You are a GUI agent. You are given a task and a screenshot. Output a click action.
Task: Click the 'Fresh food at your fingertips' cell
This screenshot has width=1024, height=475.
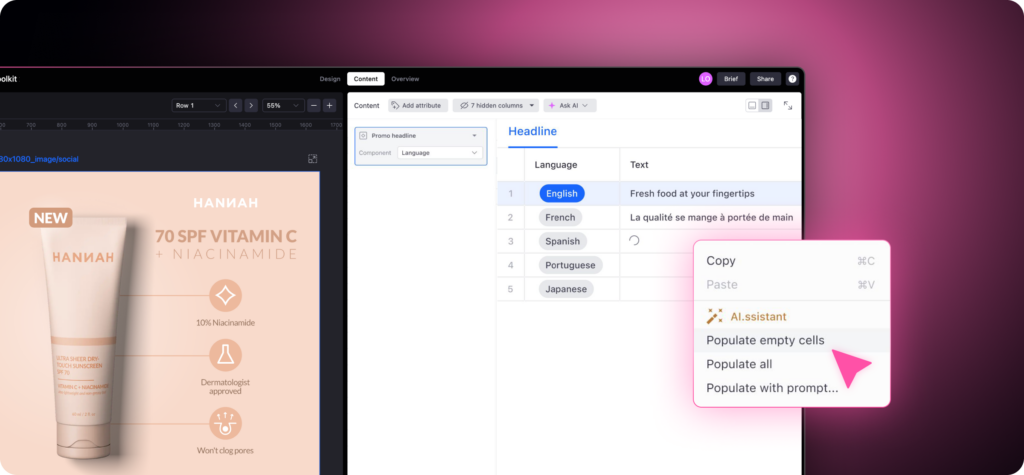(x=711, y=193)
